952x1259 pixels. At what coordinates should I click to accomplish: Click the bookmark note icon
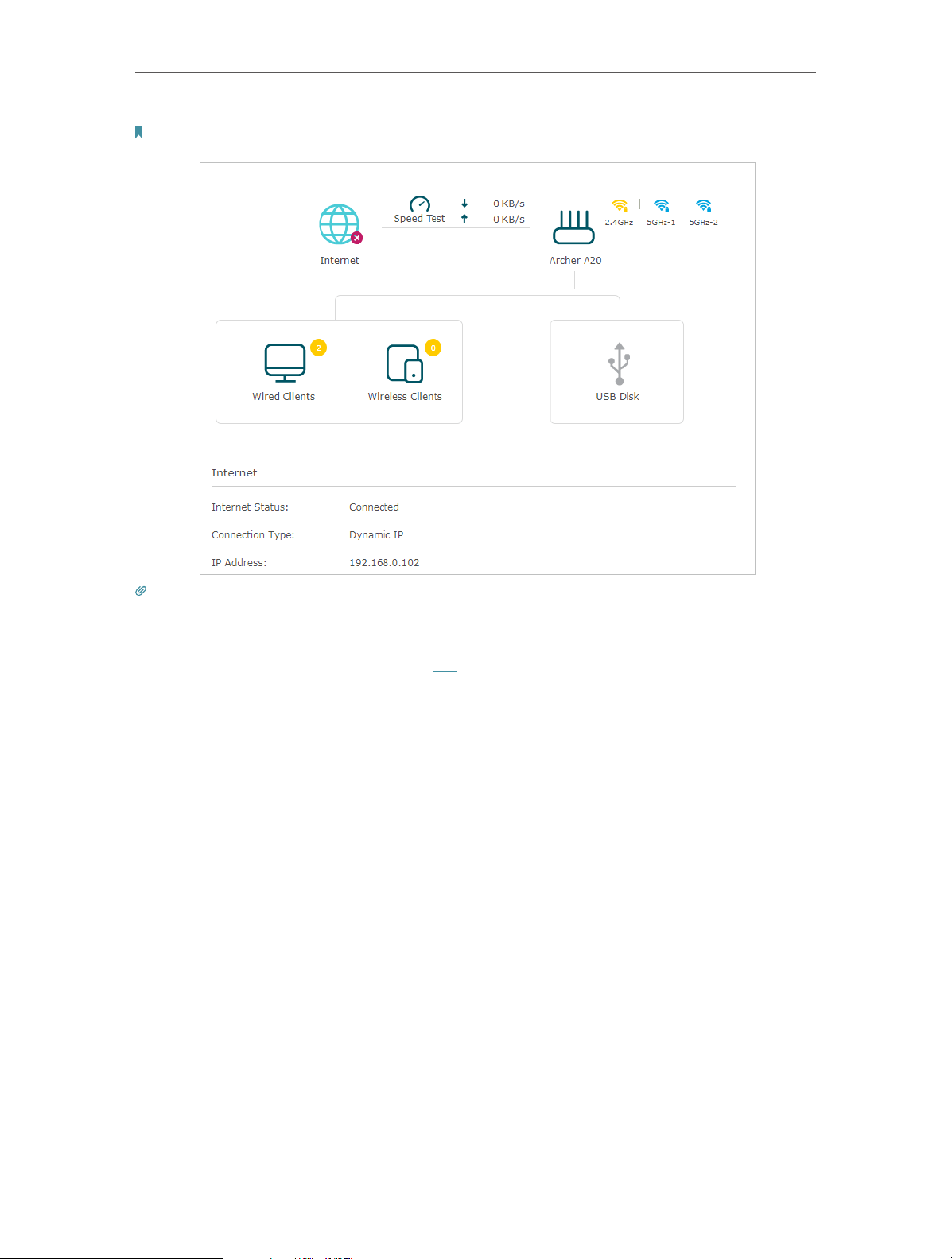click(138, 132)
